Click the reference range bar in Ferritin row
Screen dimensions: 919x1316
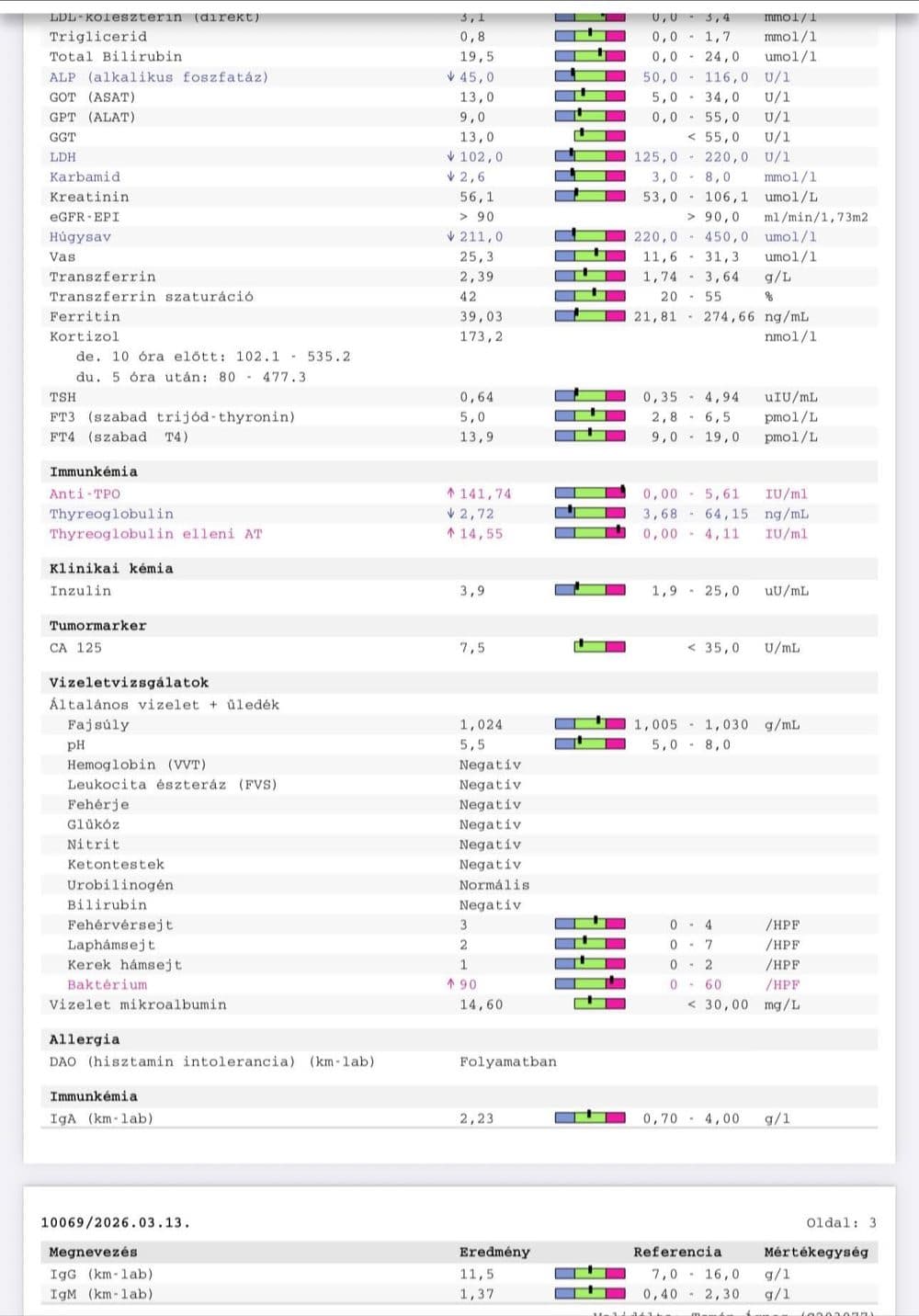click(590, 316)
